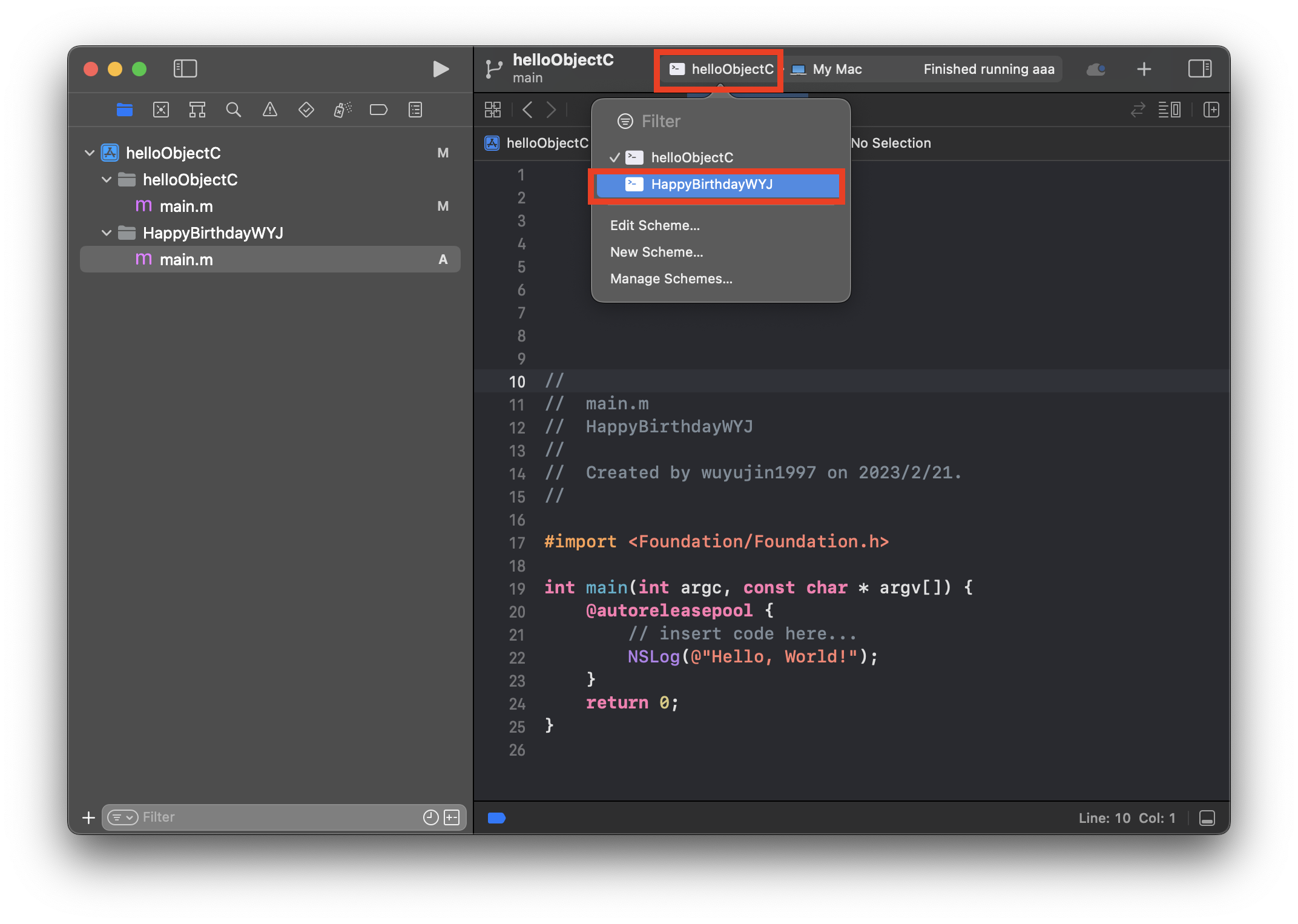The height and width of the screenshot is (924, 1298).
Task: Click Manage Schemes… option
Action: (x=671, y=279)
